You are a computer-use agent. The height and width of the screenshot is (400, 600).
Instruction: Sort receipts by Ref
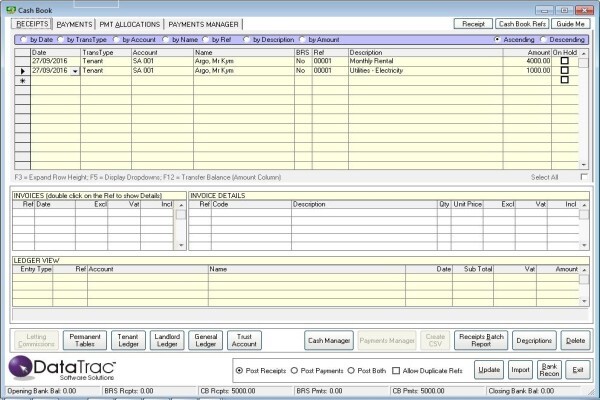click(x=206, y=39)
